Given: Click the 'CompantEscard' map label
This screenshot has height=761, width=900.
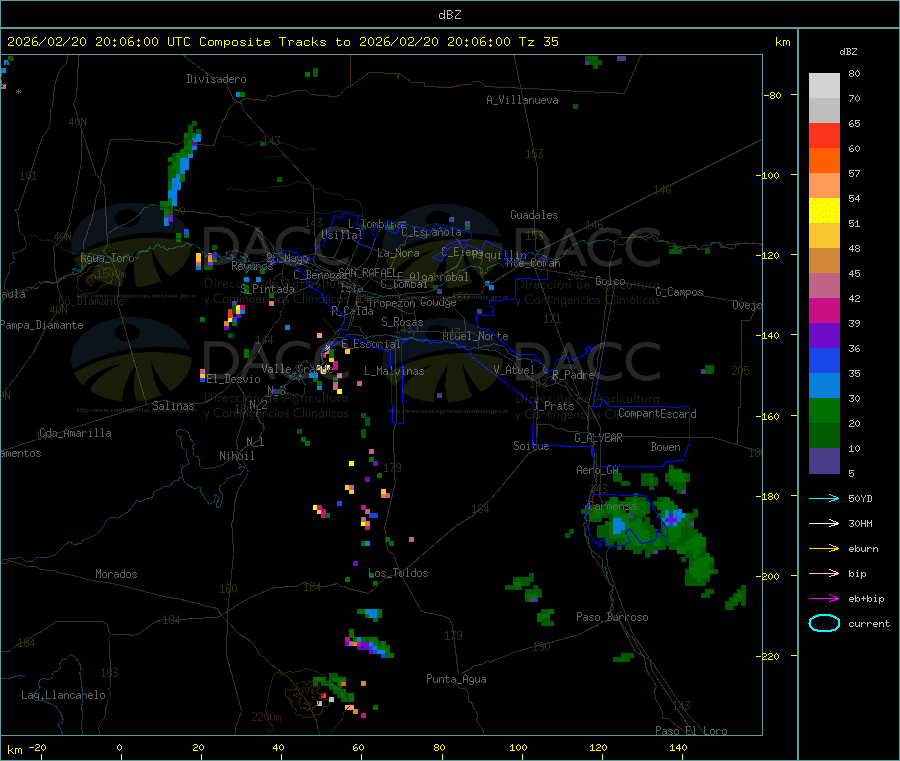Looking at the screenshot, I should (x=657, y=413).
